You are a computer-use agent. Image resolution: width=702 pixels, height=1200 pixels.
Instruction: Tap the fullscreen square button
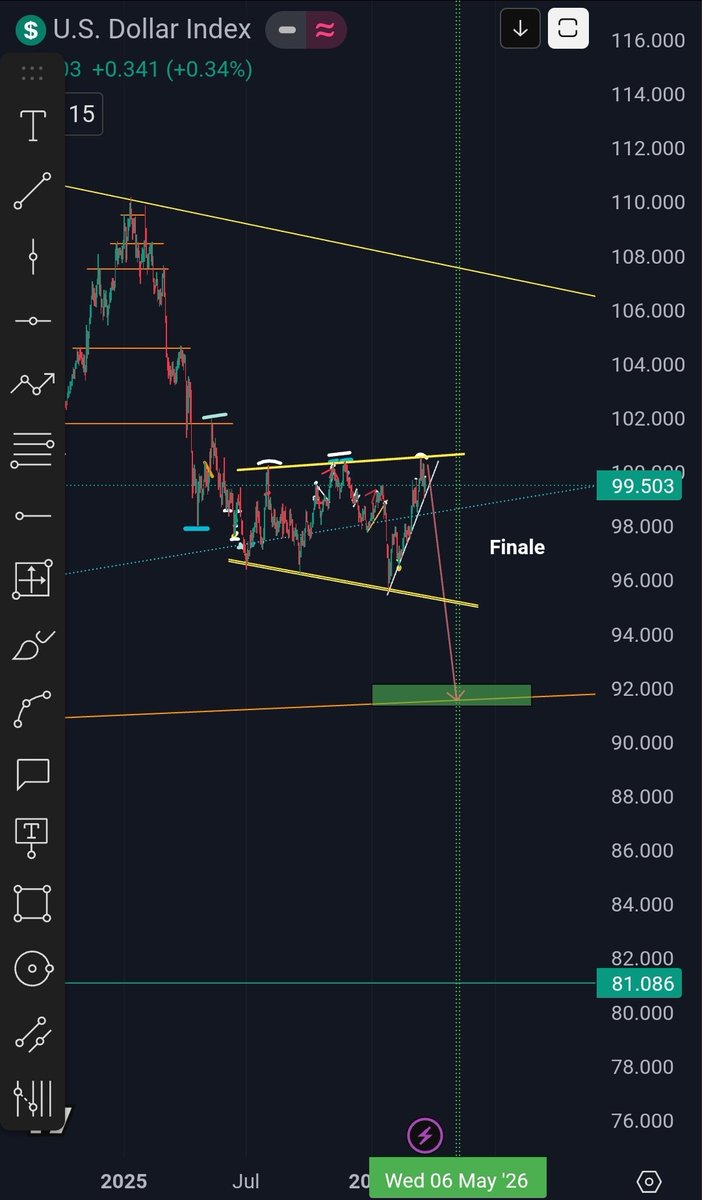(568, 29)
